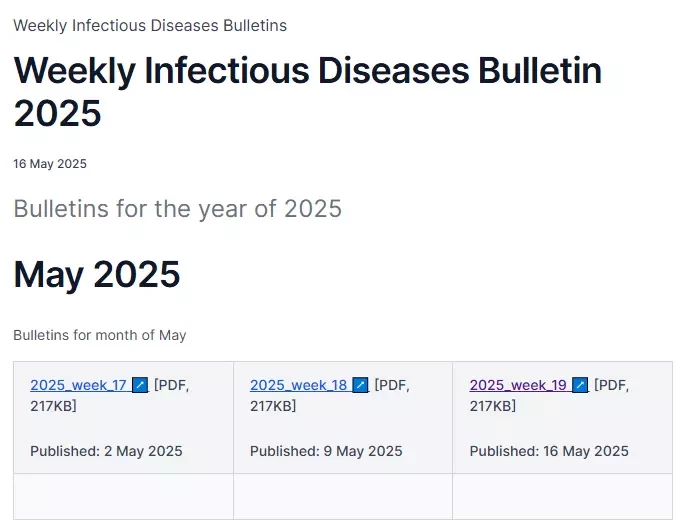The image size is (684, 530).
Task: Go to Weekly Infectious Diseases Bulletins breadcrumb
Action: tap(150, 25)
